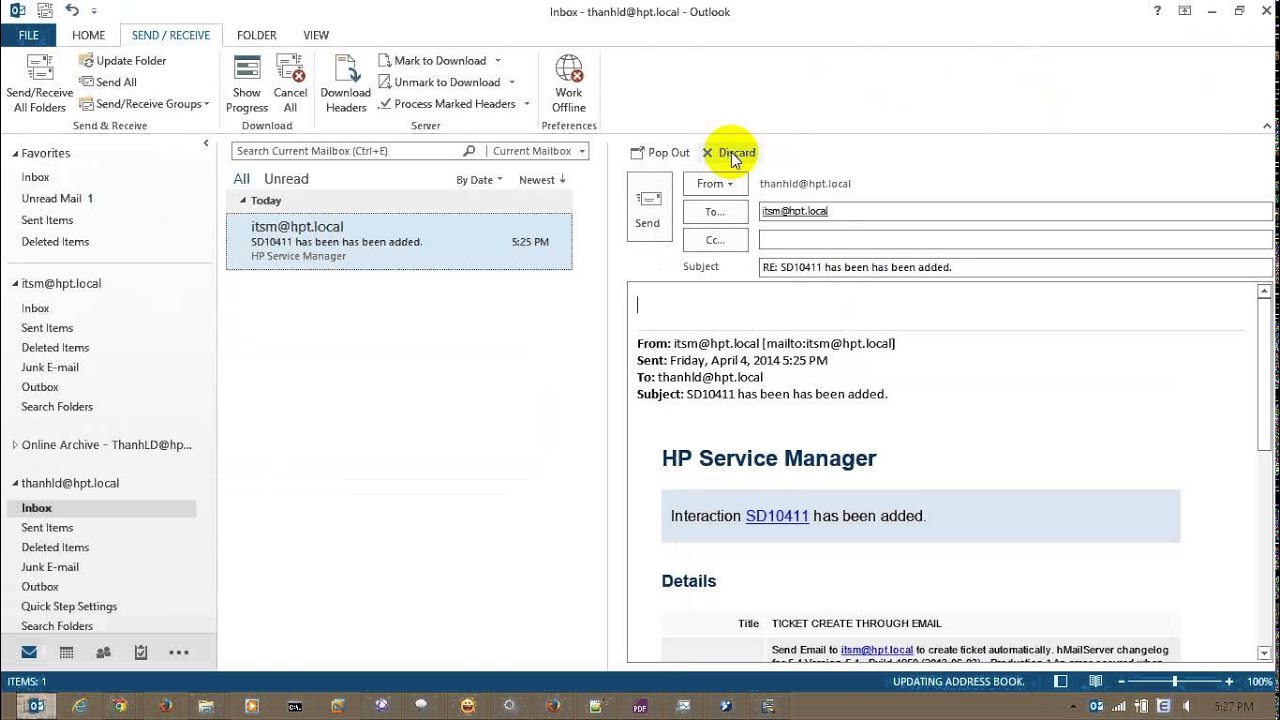Viewport: 1280px width, 720px height.
Task: Click in the Cc input field
Action: point(1015,240)
